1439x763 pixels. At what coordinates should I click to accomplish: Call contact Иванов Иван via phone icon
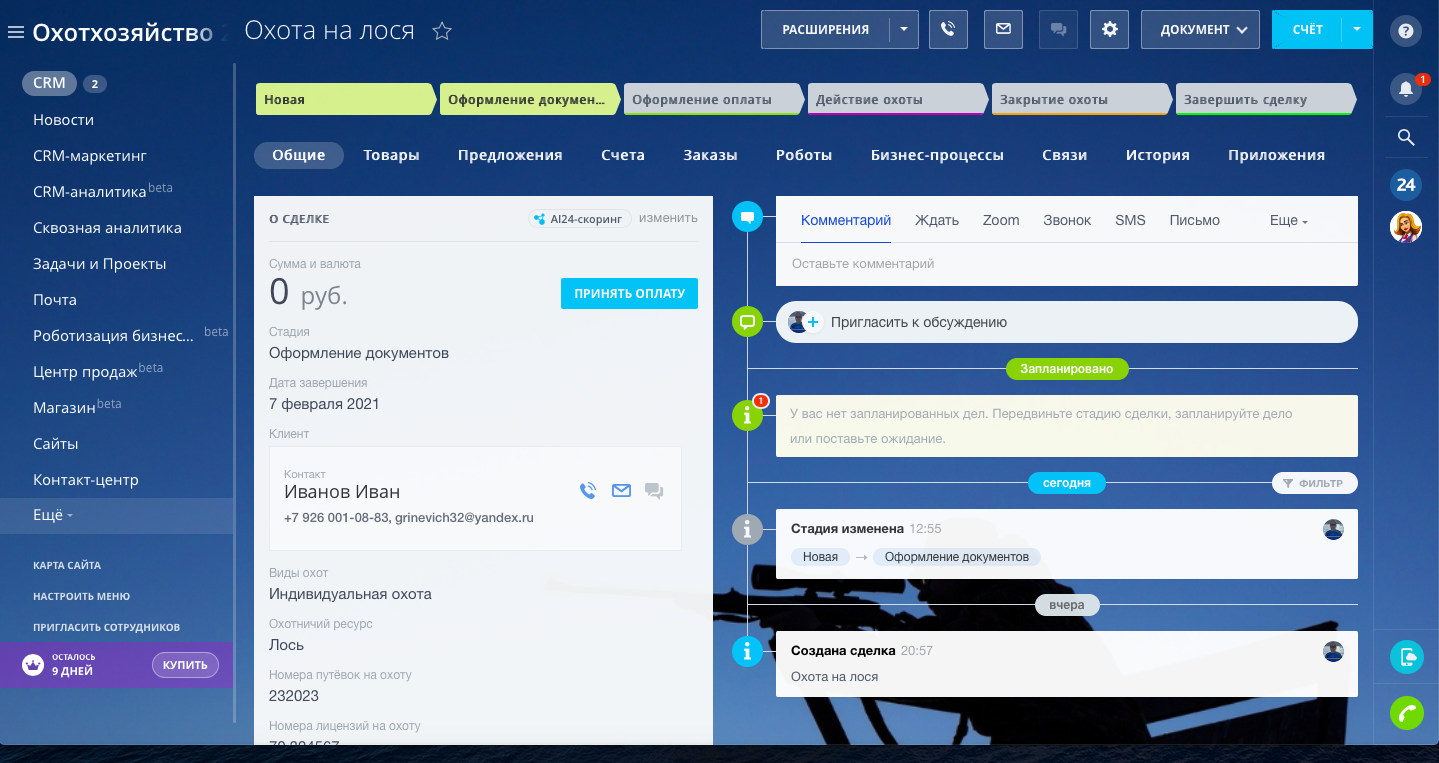pos(588,491)
